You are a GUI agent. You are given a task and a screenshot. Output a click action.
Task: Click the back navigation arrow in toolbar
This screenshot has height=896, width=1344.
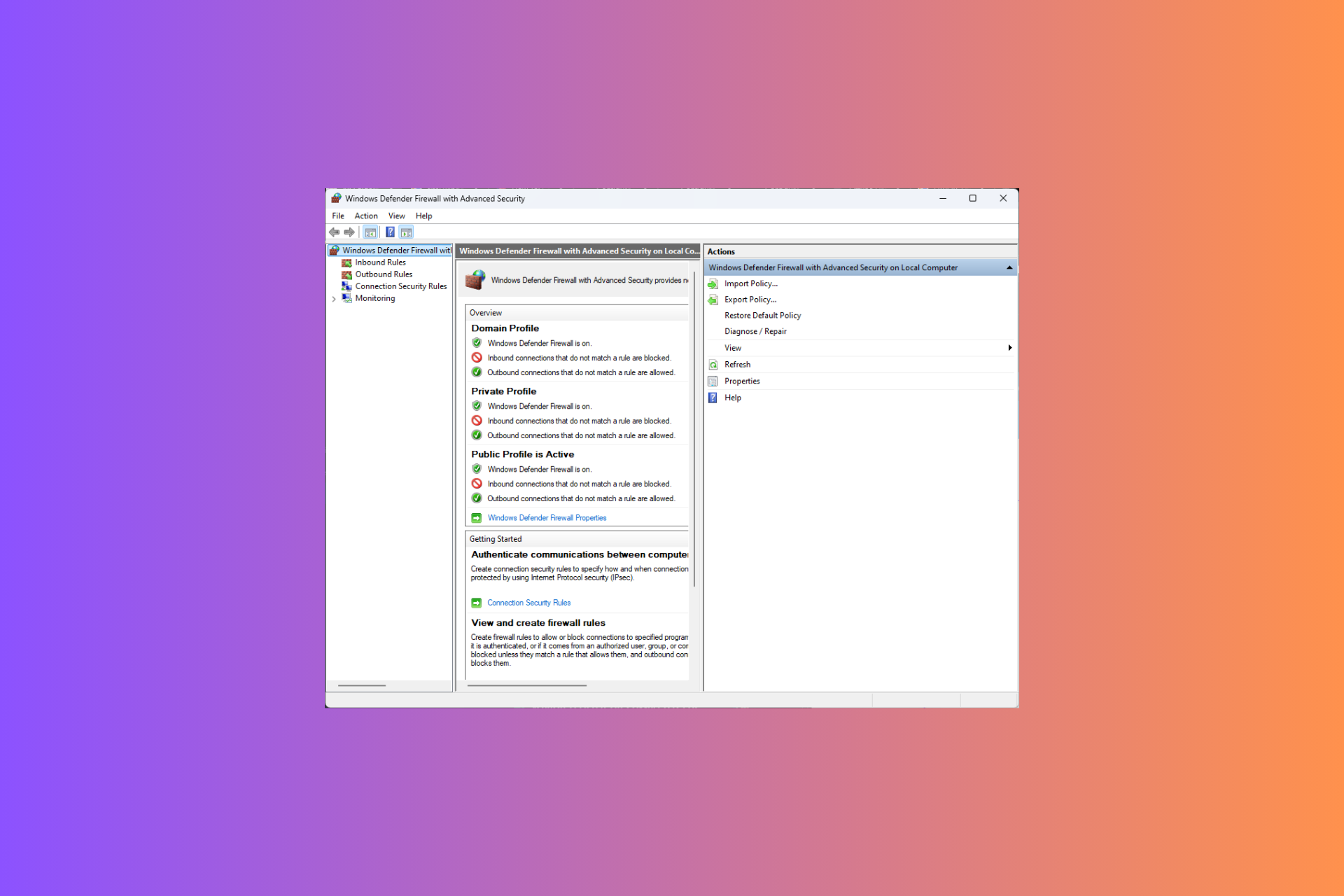(x=334, y=232)
